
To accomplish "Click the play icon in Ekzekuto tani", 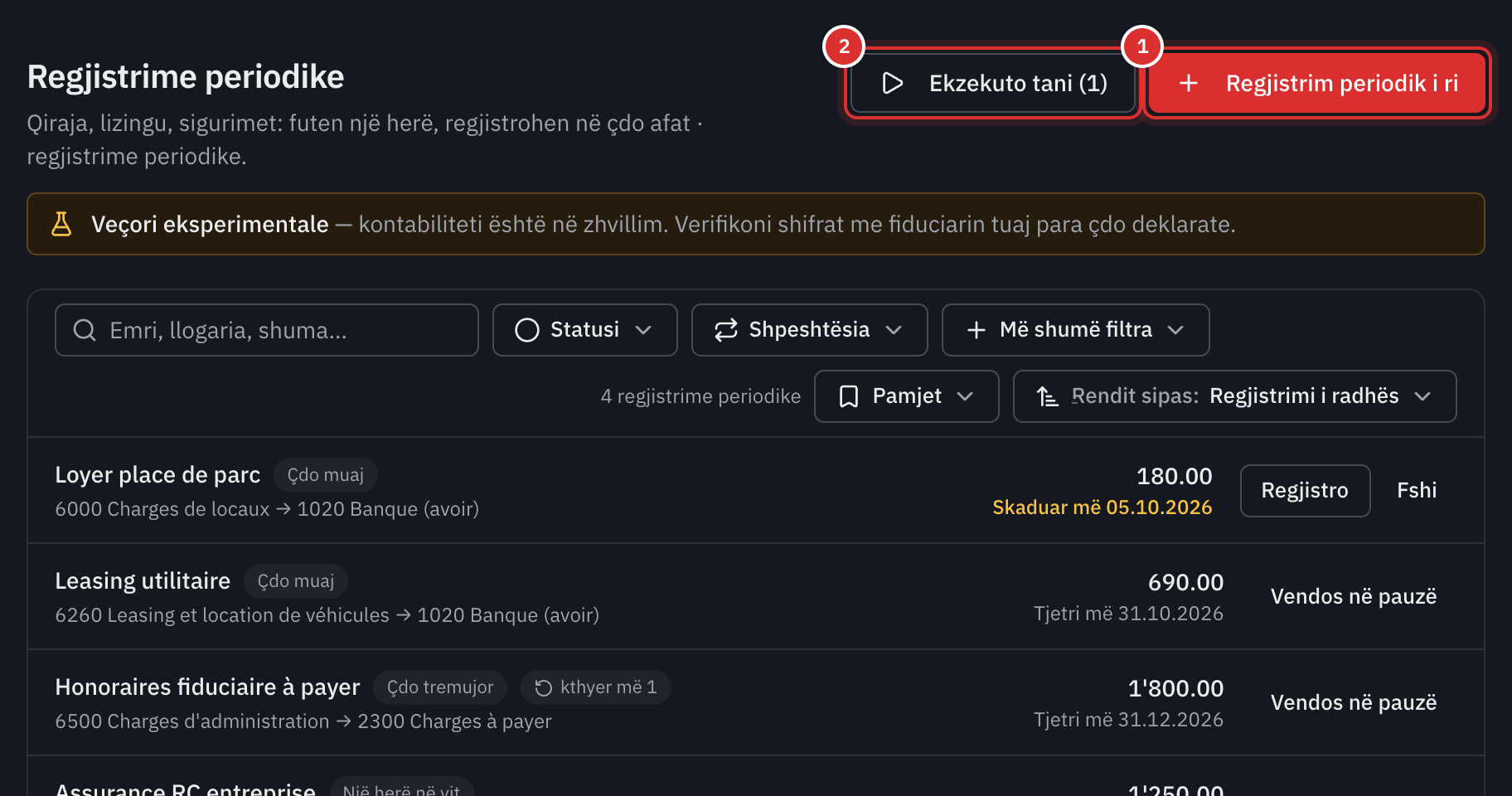I will click(x=892, y=83).
